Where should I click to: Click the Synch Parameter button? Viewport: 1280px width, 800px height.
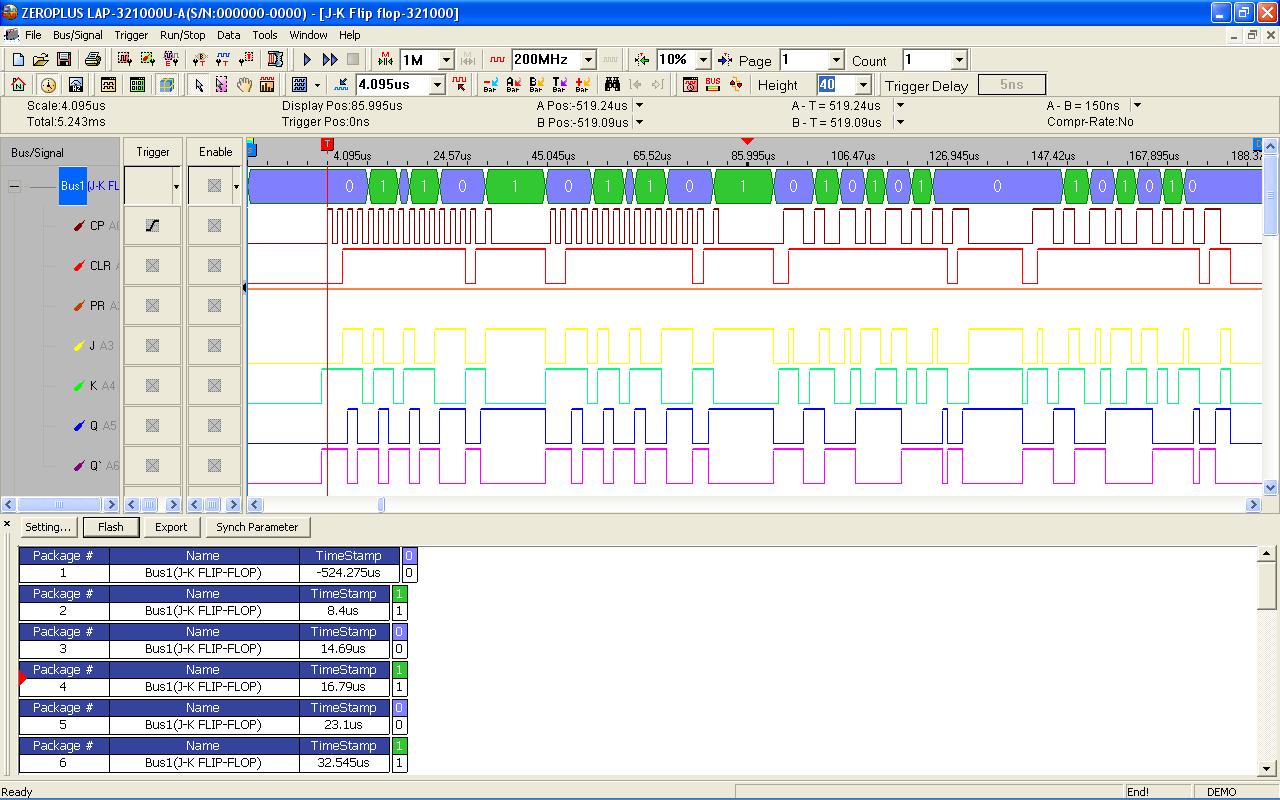[257, 527]
